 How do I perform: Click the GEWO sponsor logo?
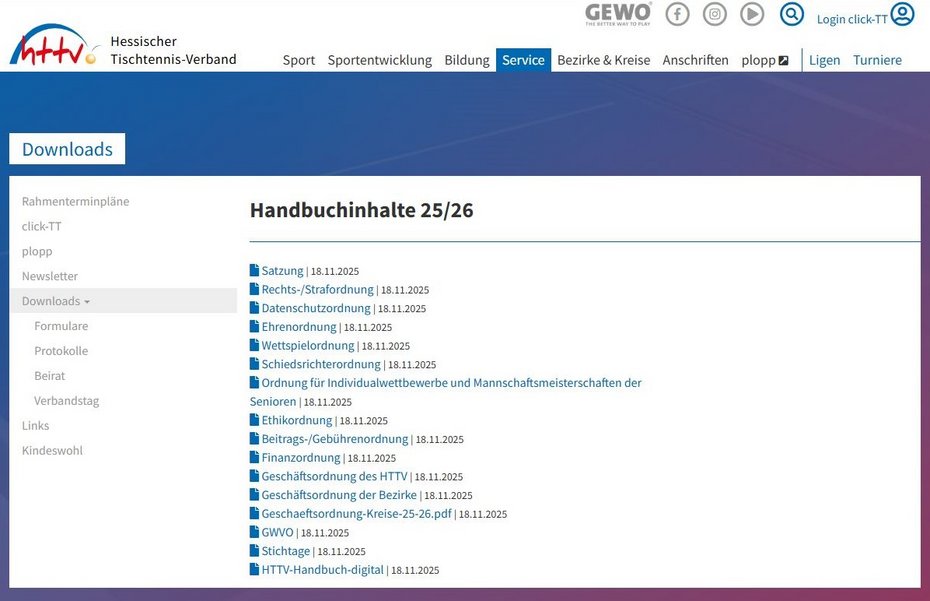(618, 14)
